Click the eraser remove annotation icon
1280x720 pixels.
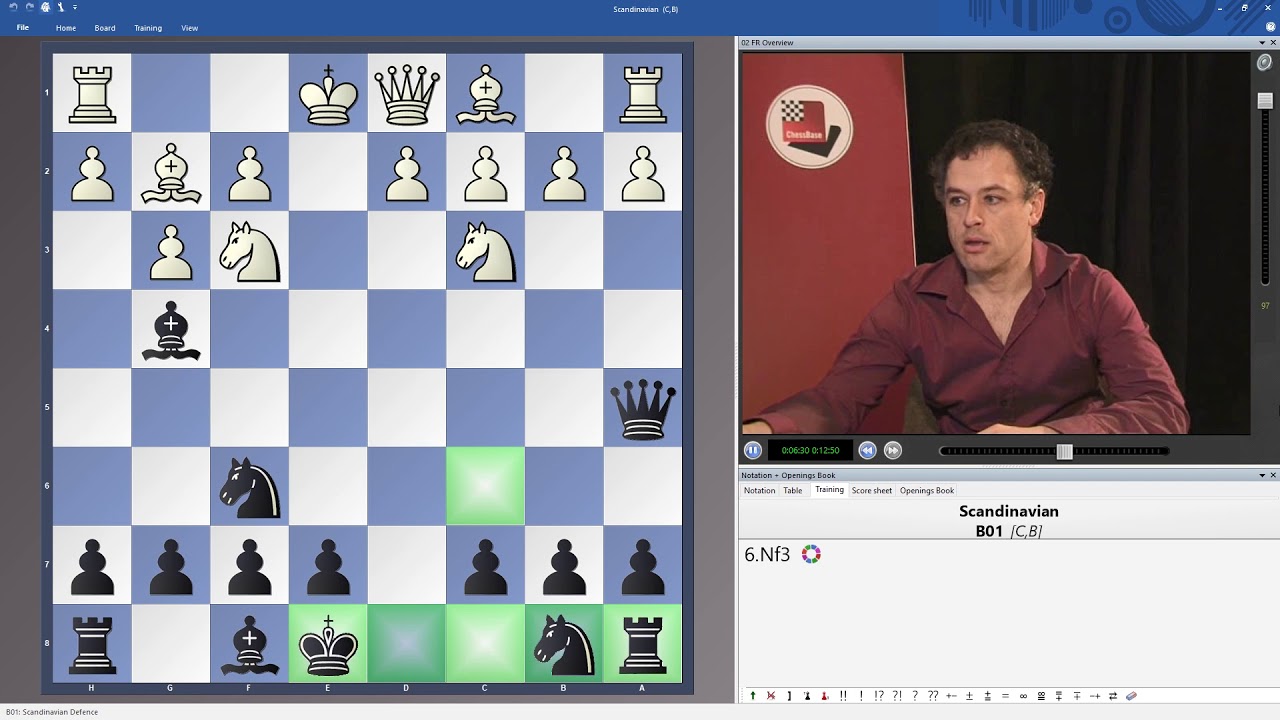pos(1131,696)
